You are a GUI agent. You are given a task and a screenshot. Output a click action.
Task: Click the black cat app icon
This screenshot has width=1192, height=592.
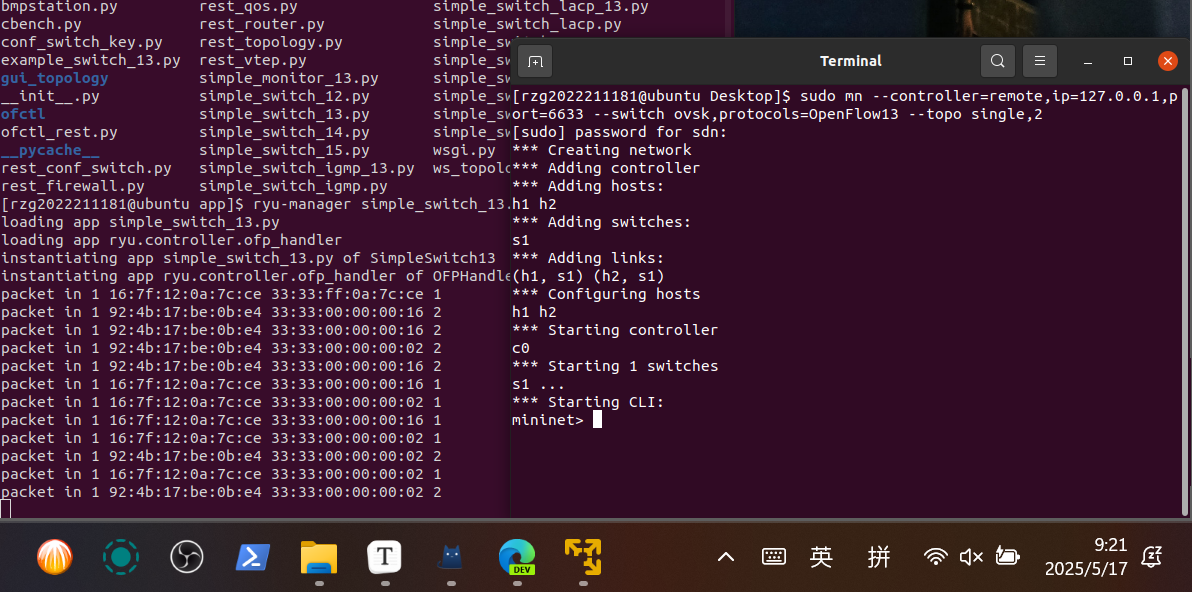pos(450,556)
